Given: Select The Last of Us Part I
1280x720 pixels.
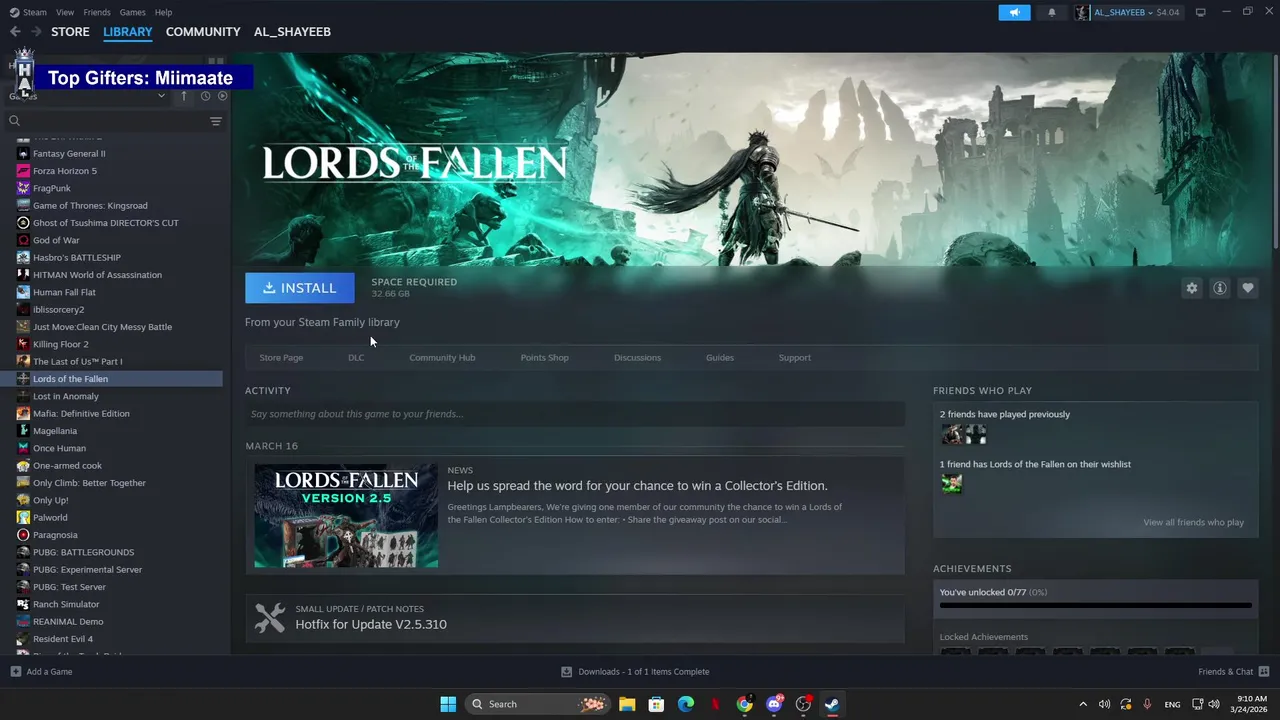Looking at the screenshot, I should coord(77,362).
